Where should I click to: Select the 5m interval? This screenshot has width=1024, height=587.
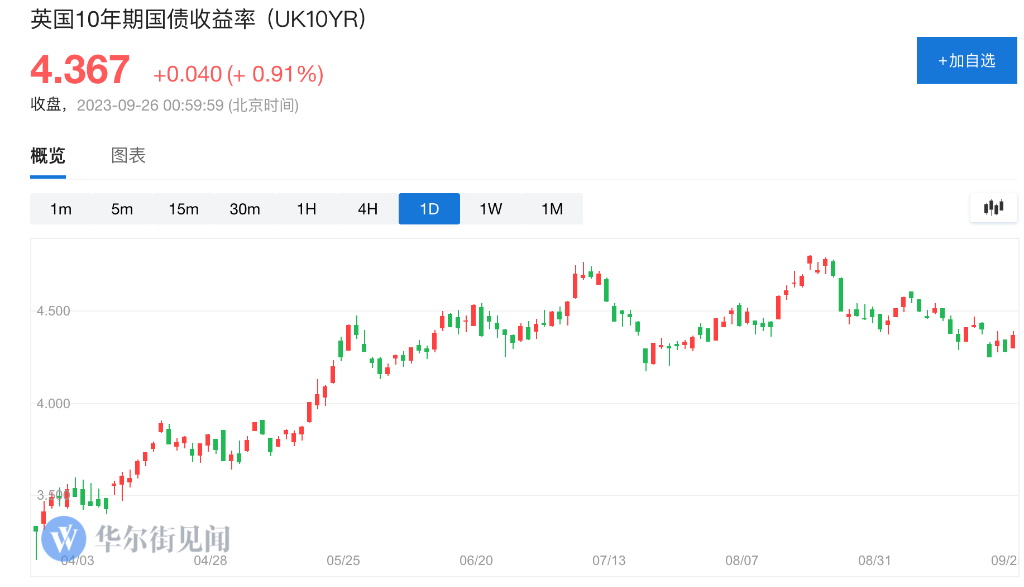click(122, 209)
